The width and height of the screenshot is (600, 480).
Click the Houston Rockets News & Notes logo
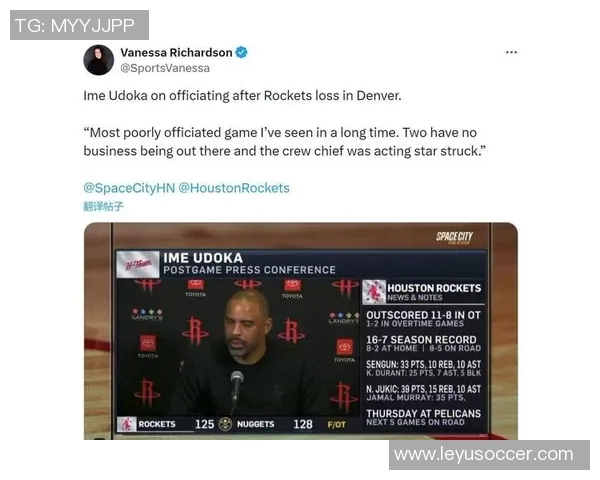point(374,292)
